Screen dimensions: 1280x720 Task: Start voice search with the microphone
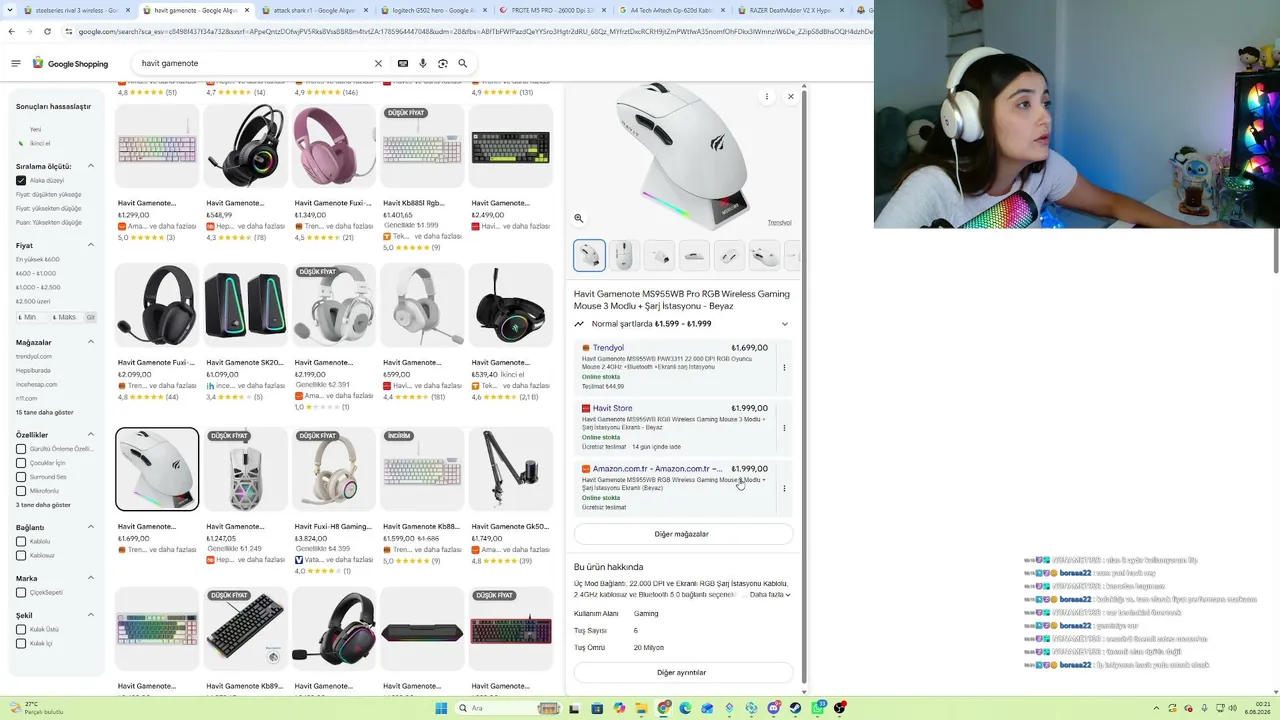point(423,63)
